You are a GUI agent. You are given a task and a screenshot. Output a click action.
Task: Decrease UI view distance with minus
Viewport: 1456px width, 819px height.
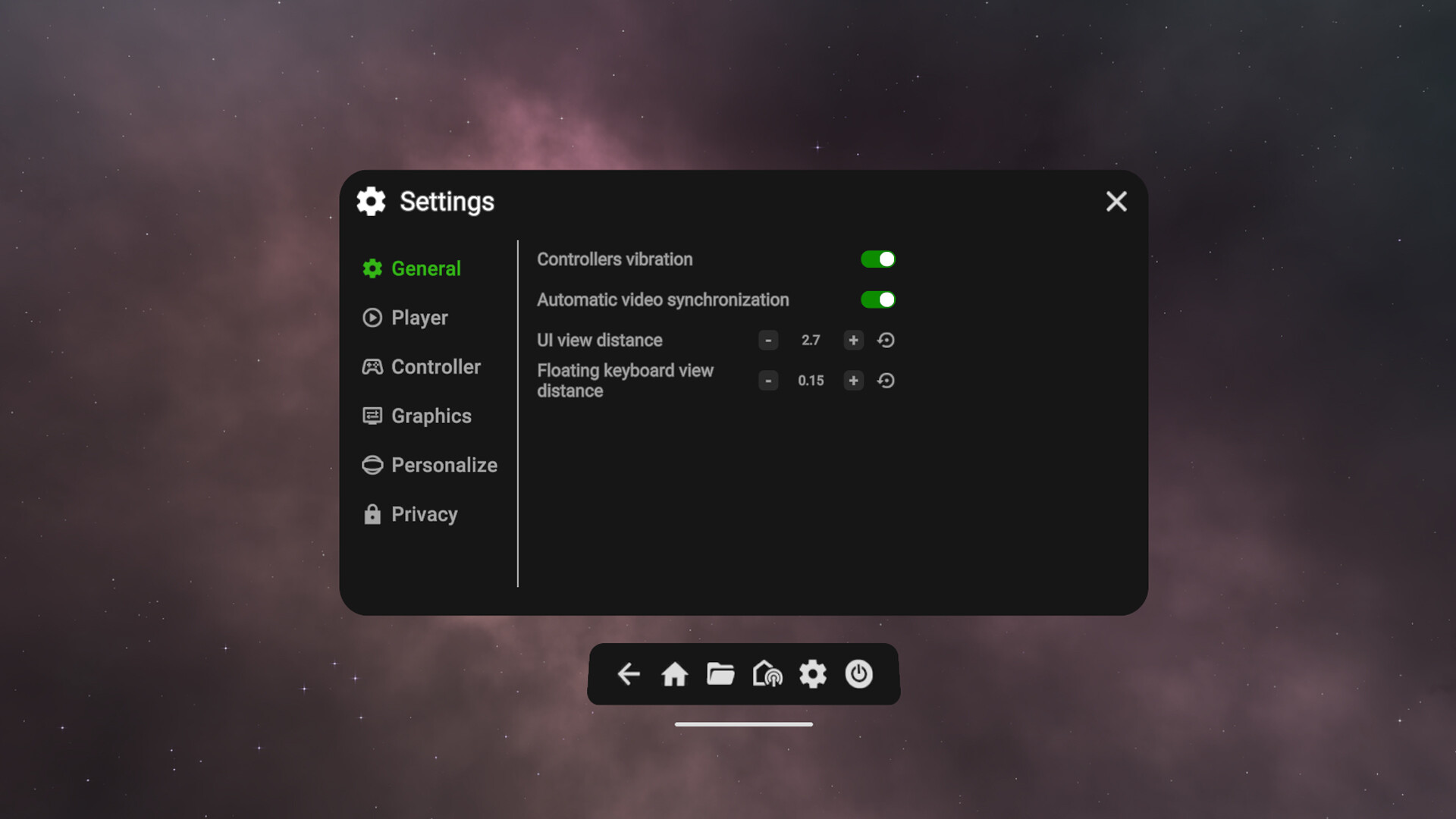tap(768, 340)
